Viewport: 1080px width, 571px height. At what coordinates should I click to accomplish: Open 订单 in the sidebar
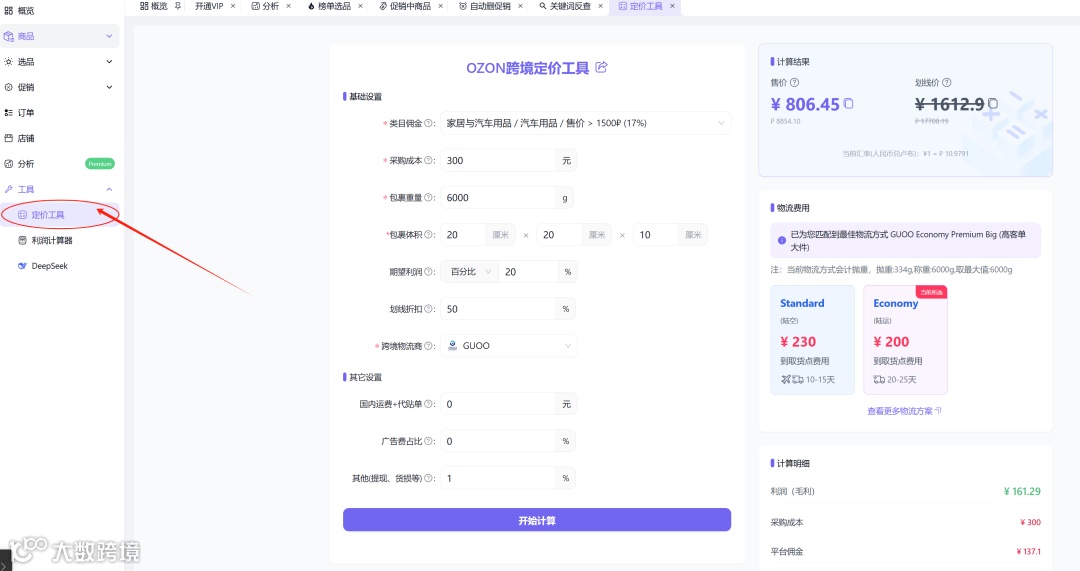59,112
